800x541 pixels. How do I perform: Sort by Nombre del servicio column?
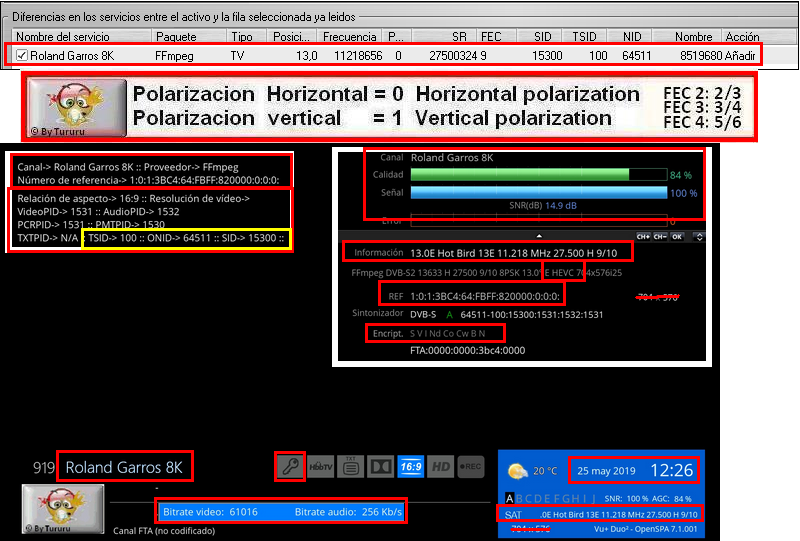pos(82,37)
